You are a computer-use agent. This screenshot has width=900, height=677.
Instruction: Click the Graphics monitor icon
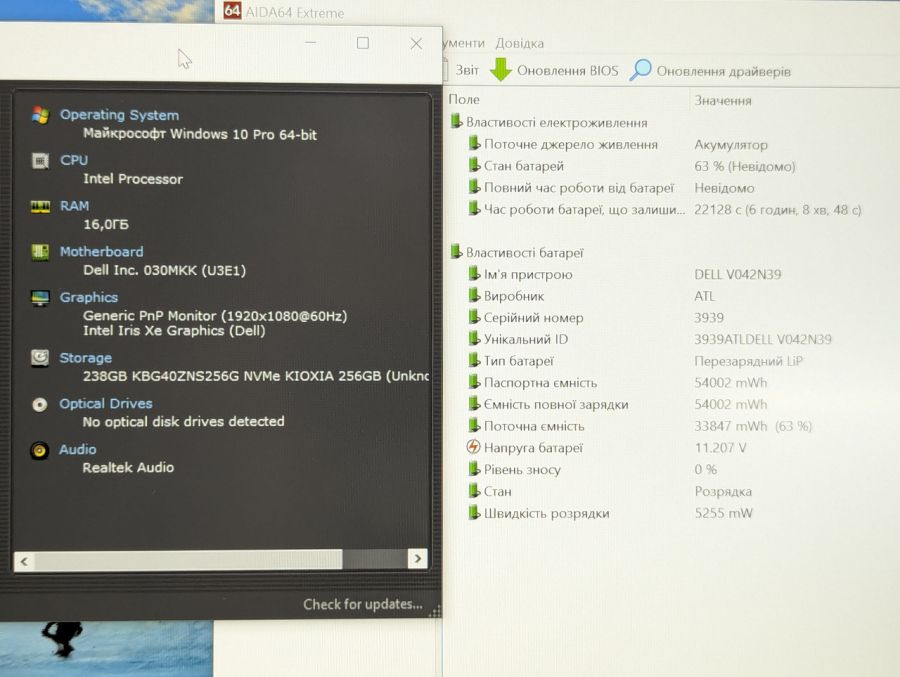click(40, 297)
